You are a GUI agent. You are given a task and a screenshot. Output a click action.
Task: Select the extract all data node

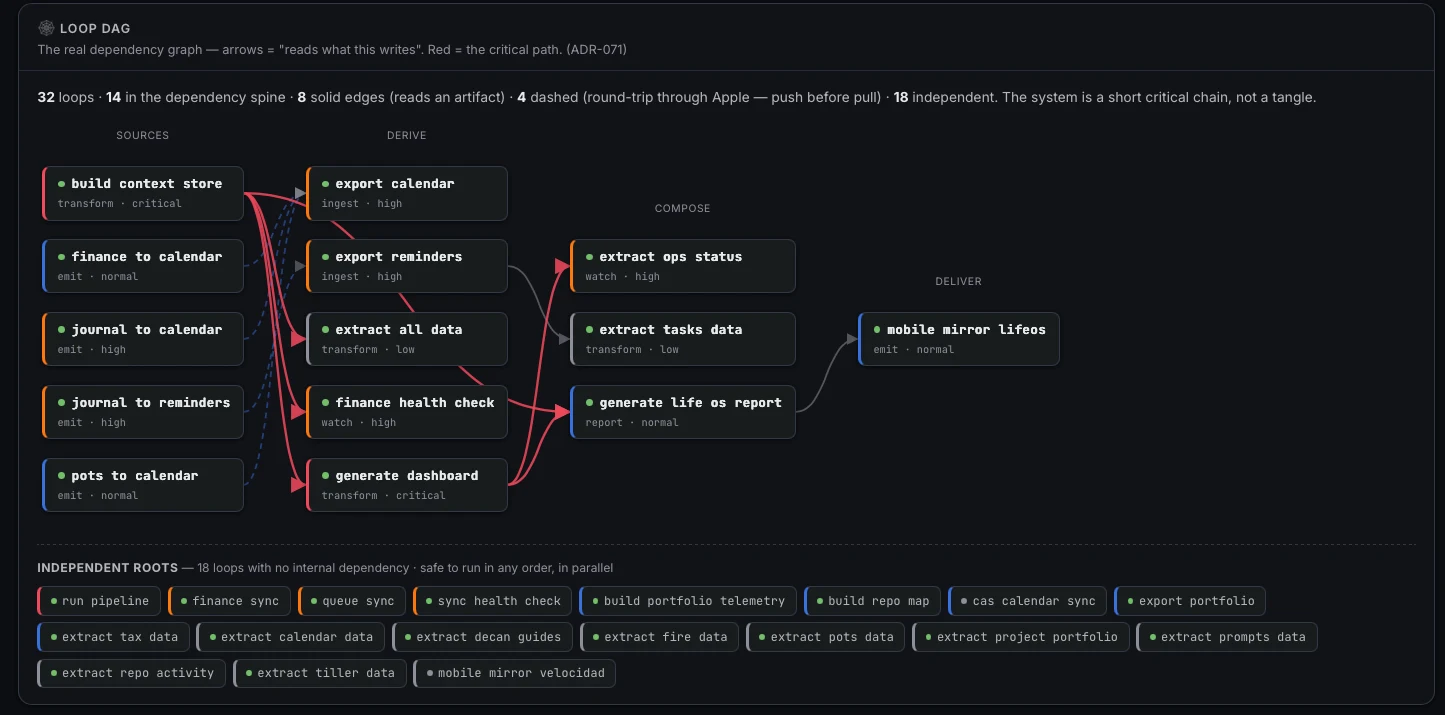pos(407,339)
